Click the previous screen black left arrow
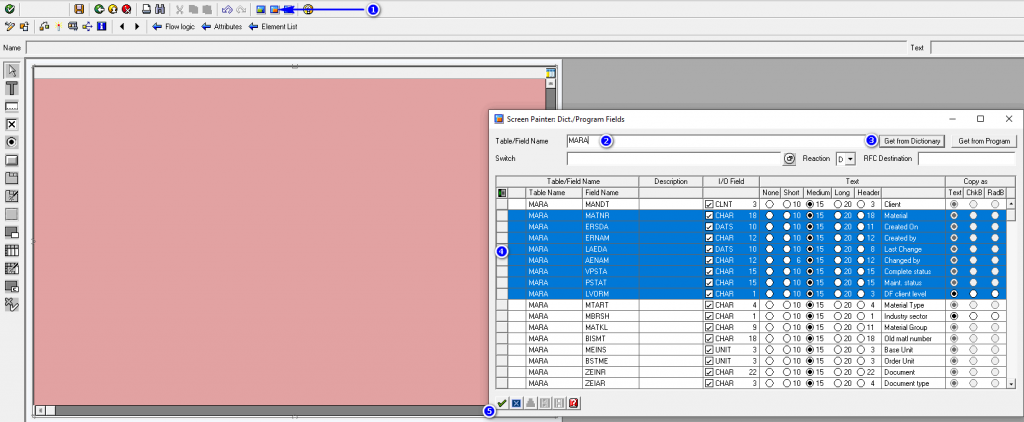This screenshot has height=422, width=1024. (x=122, y=27)
